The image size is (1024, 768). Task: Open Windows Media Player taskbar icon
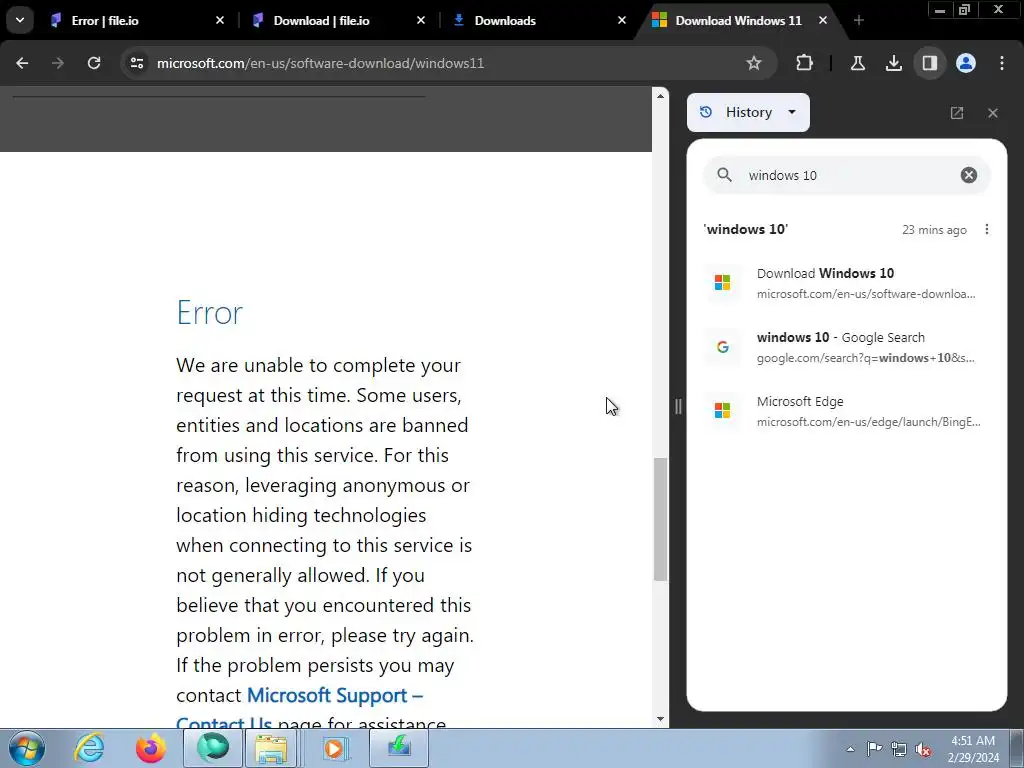336,748
